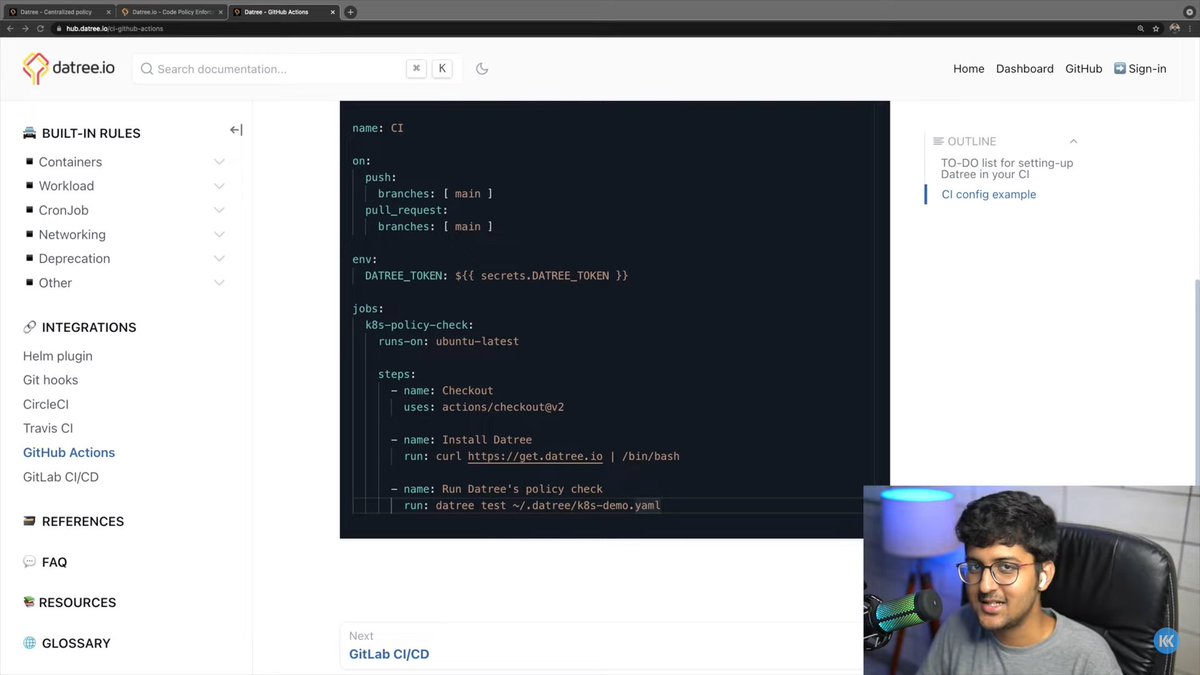Switch to Datree.io - Code Policy Enforcement tab
Image resolution: width=1200 pixels, height=675 pixels.
pos(172,12)
